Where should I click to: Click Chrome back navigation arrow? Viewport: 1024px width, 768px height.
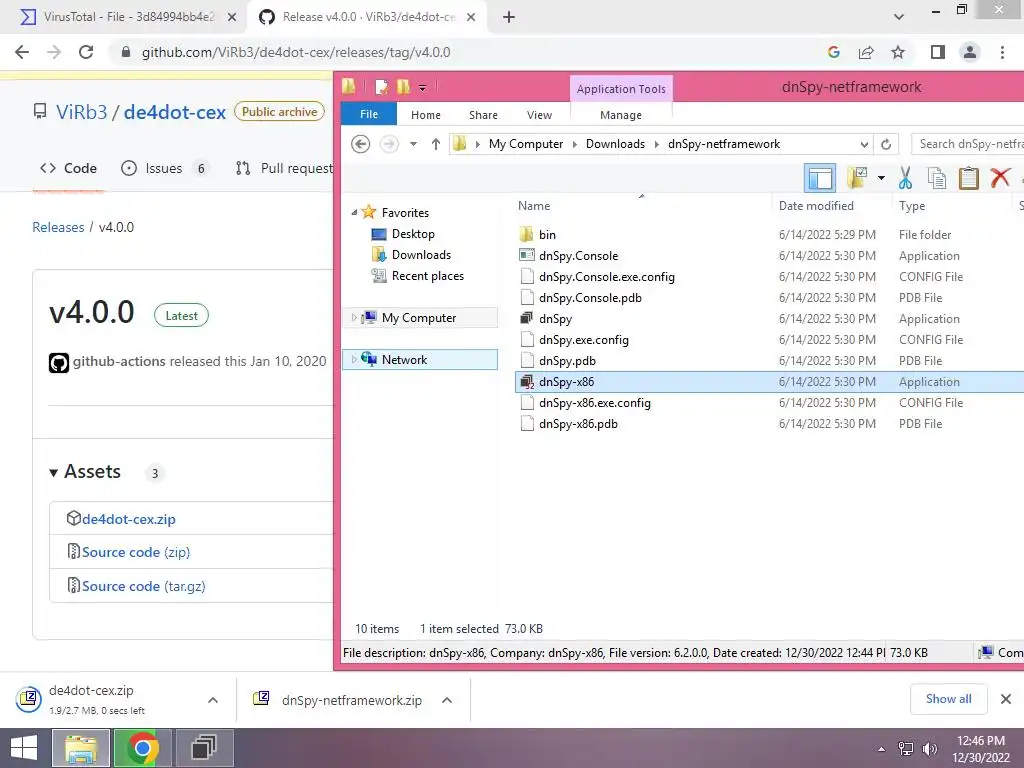tap(22, 52)
